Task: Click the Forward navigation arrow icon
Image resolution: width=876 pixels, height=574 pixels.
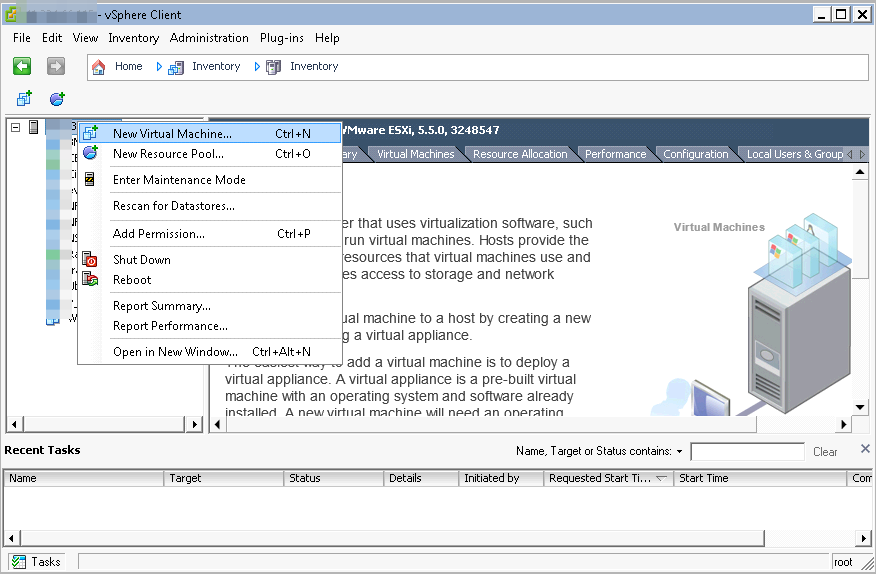Action: point(56,66)
